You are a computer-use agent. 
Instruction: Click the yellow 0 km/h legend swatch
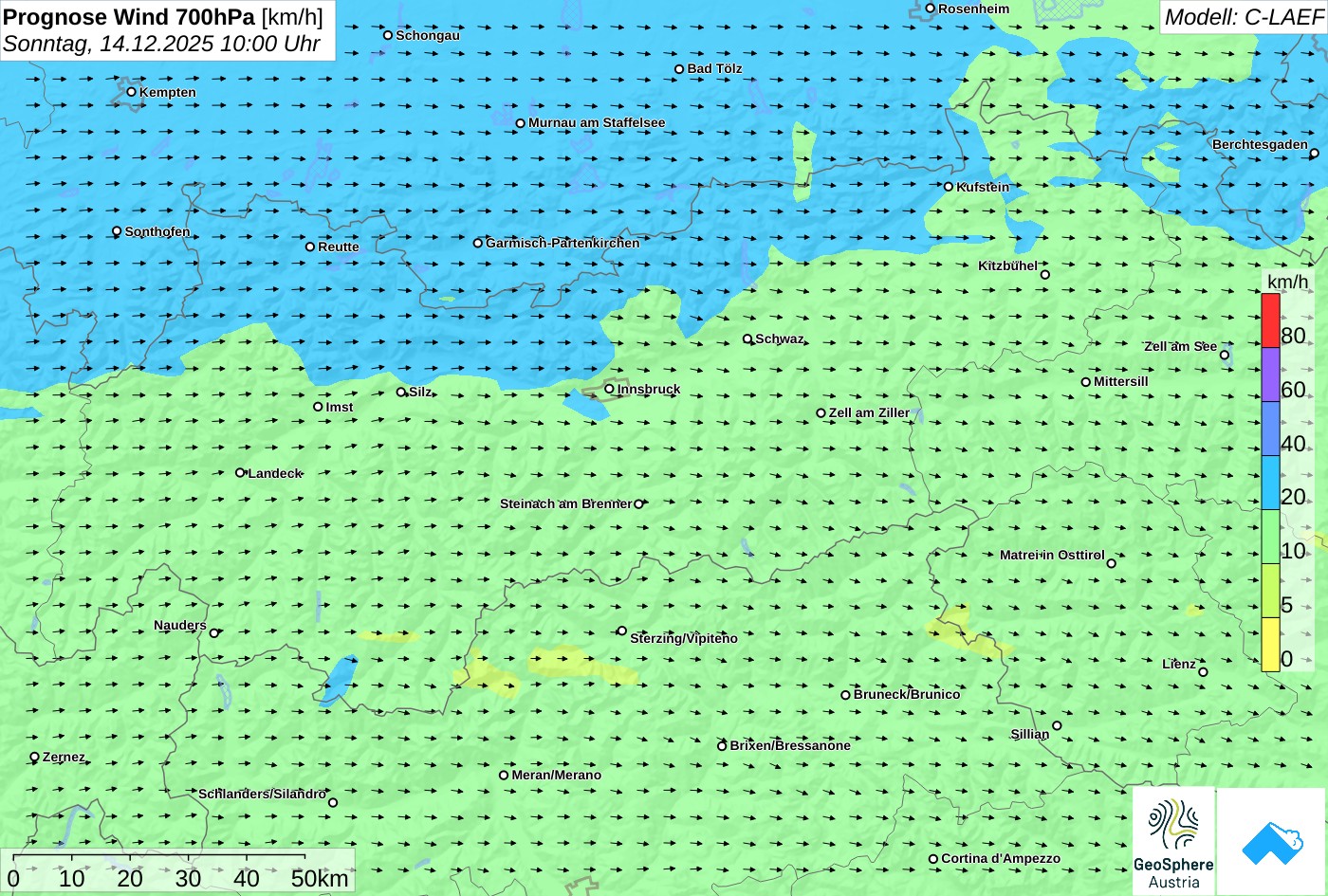point(1270,645)
